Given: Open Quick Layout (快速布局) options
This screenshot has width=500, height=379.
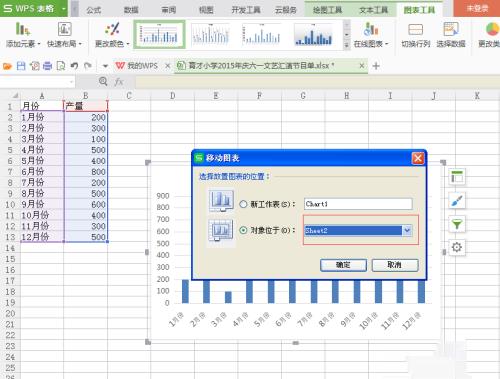Looking at the screenshot, I should tap(64, 35).
